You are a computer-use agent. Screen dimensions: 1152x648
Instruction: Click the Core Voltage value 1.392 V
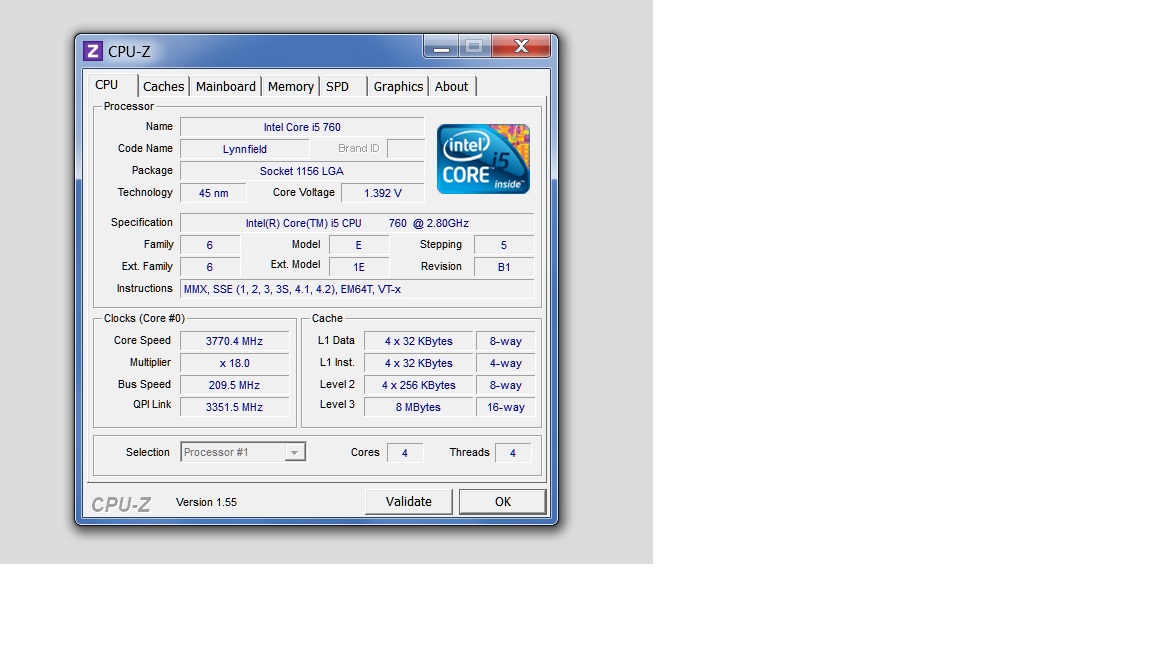(x=383, y=193)
